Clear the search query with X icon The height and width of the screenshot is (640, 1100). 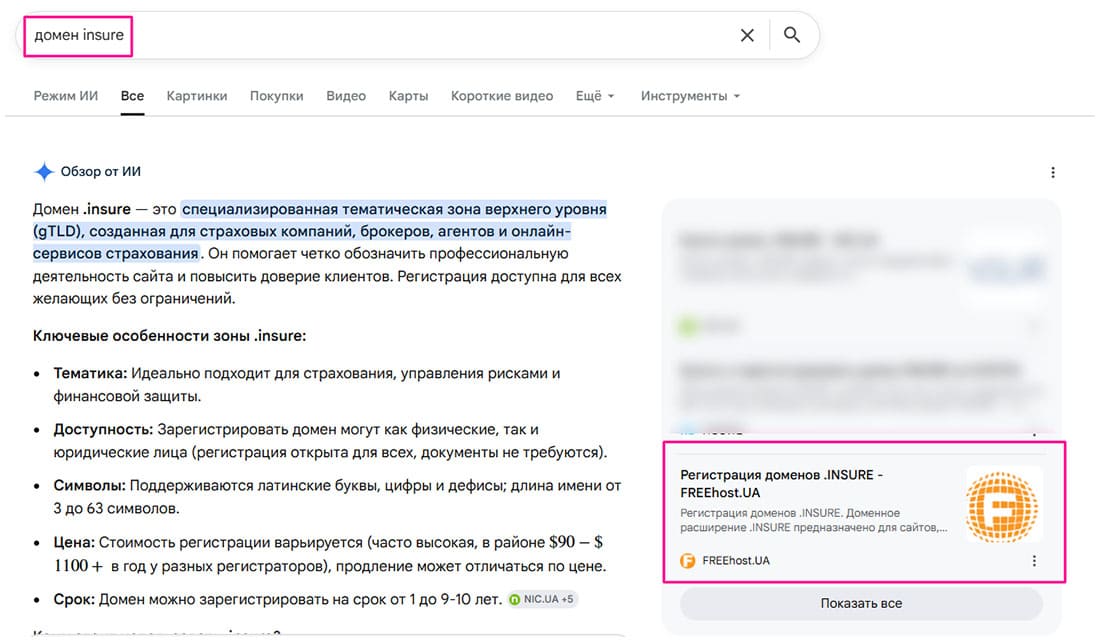pyautogui.click(x=747, y=35)
